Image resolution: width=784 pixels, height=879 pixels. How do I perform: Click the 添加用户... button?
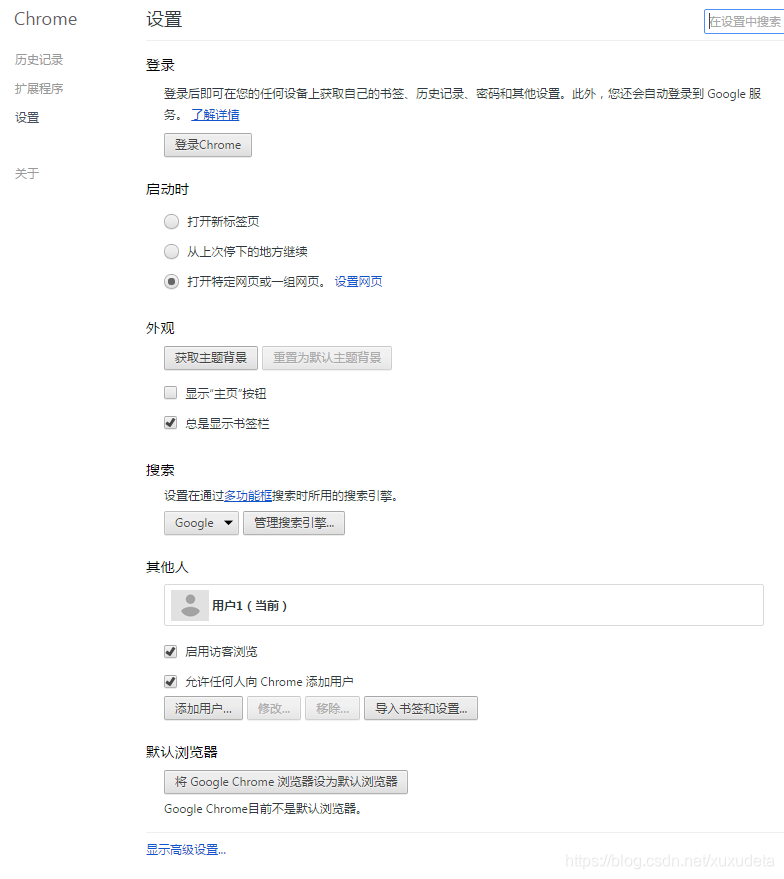(203, 709)
